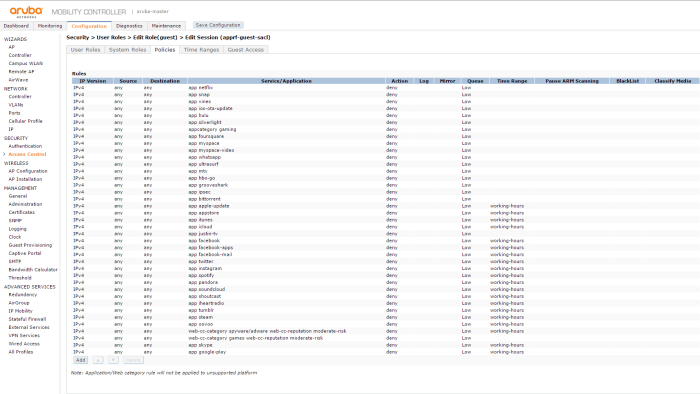Move rule up with the up arrow button
The height and width of the screenshot is (394, 700).
tap(98, 360)
